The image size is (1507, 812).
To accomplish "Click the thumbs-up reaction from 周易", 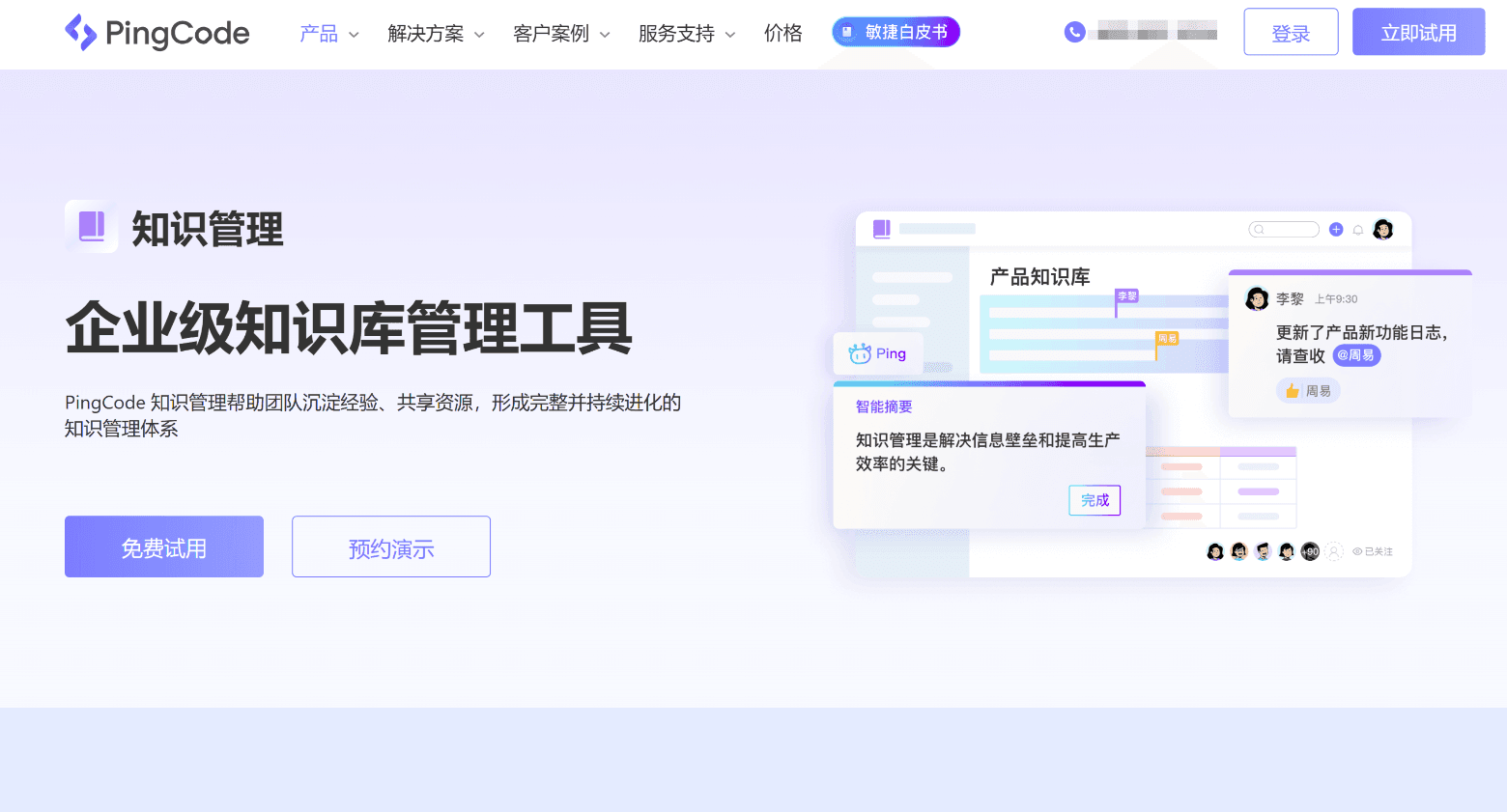I will click(1308, 391).
